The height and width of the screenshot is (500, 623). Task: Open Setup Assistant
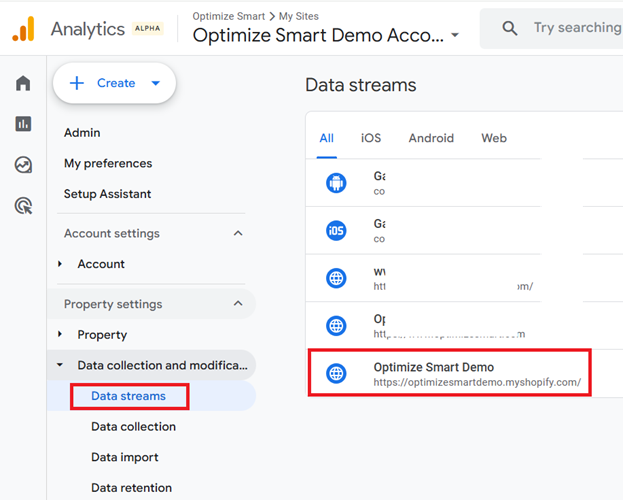click(x=108, y=194)
